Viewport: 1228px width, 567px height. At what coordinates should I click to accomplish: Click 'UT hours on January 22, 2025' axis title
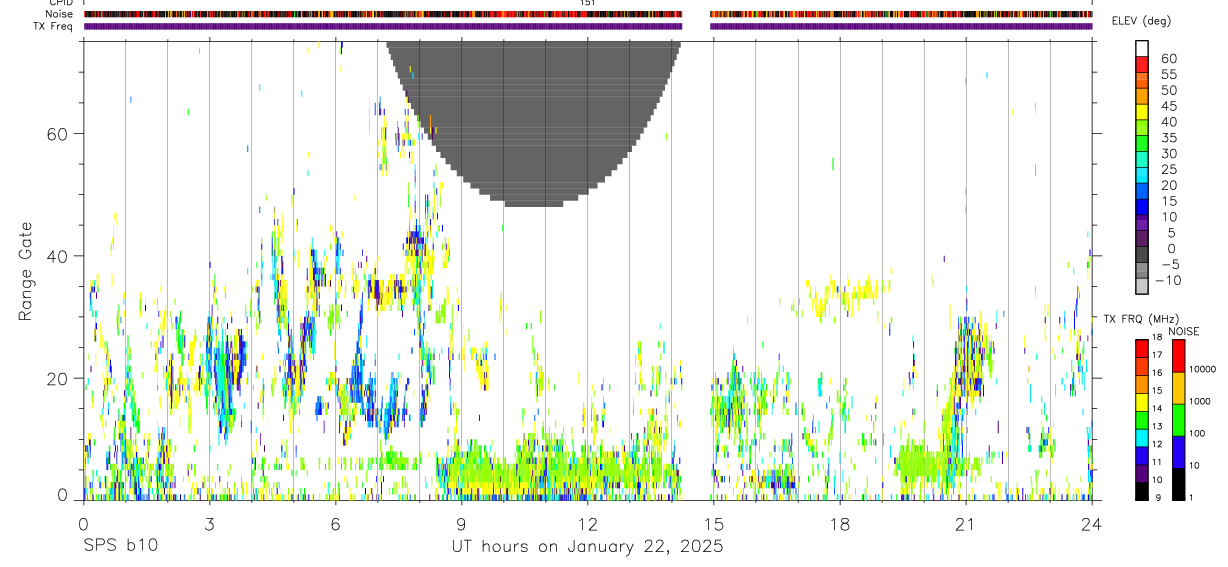586,547
